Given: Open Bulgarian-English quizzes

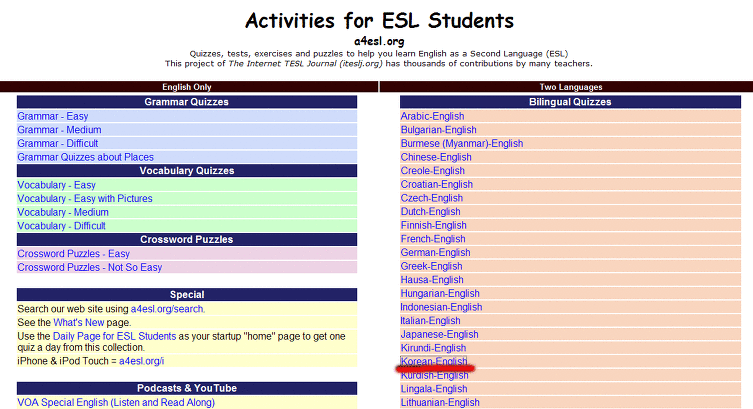Looking at the screenshot, I should [x=438, y=130].
